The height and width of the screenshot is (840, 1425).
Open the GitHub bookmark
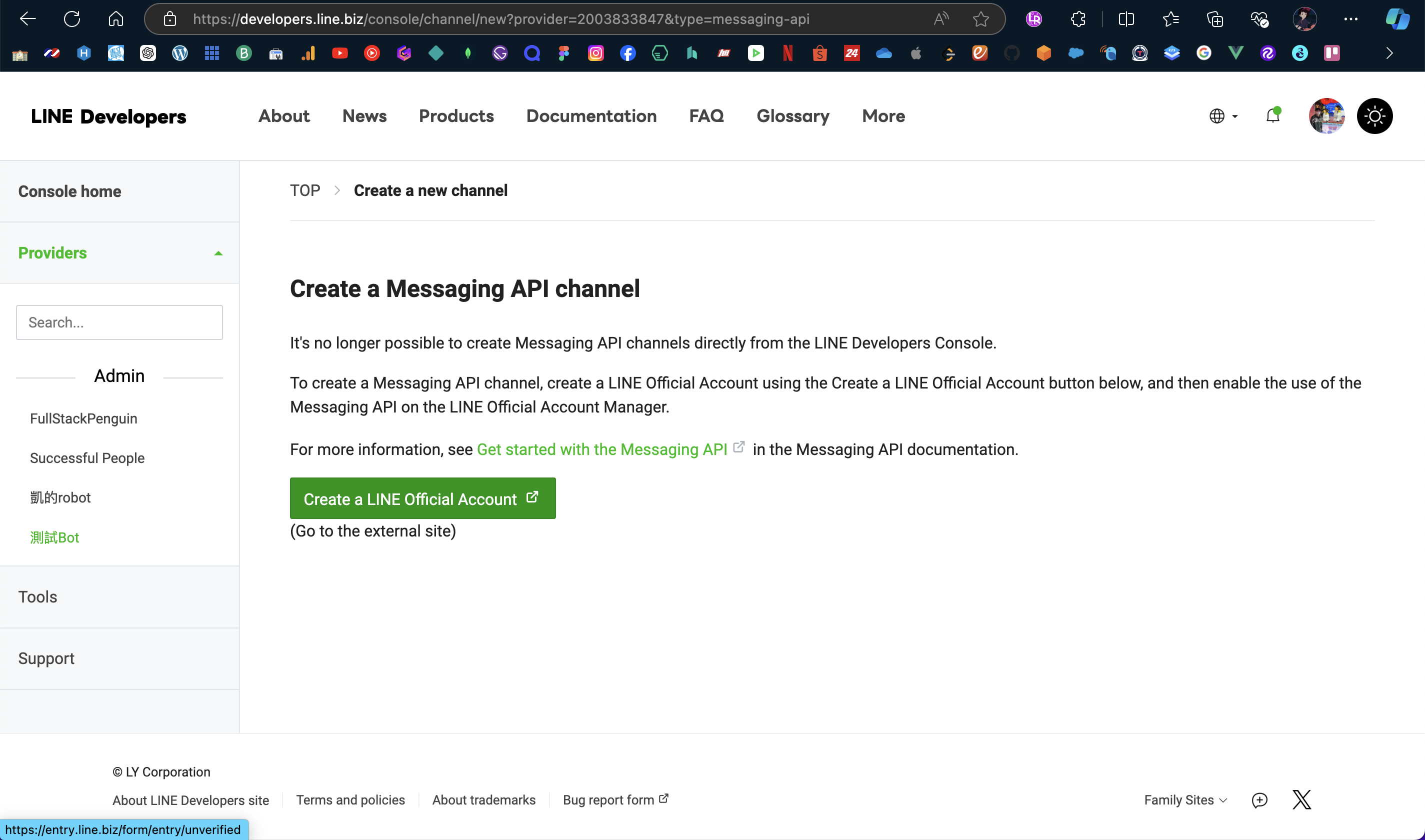[1011, 52]
